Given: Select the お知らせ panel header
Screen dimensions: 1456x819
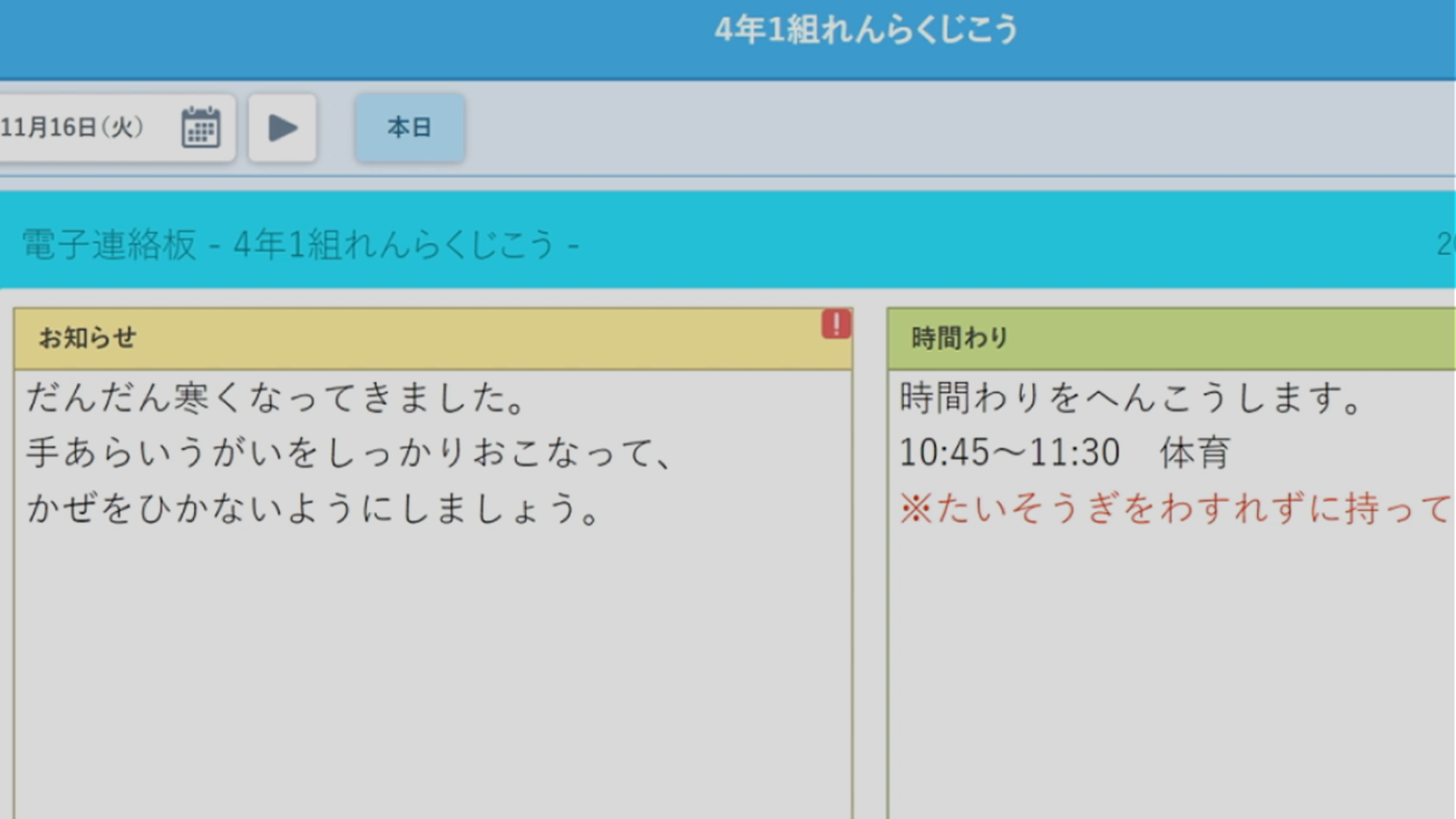Looking at the screenshot, I should [88, 338].
